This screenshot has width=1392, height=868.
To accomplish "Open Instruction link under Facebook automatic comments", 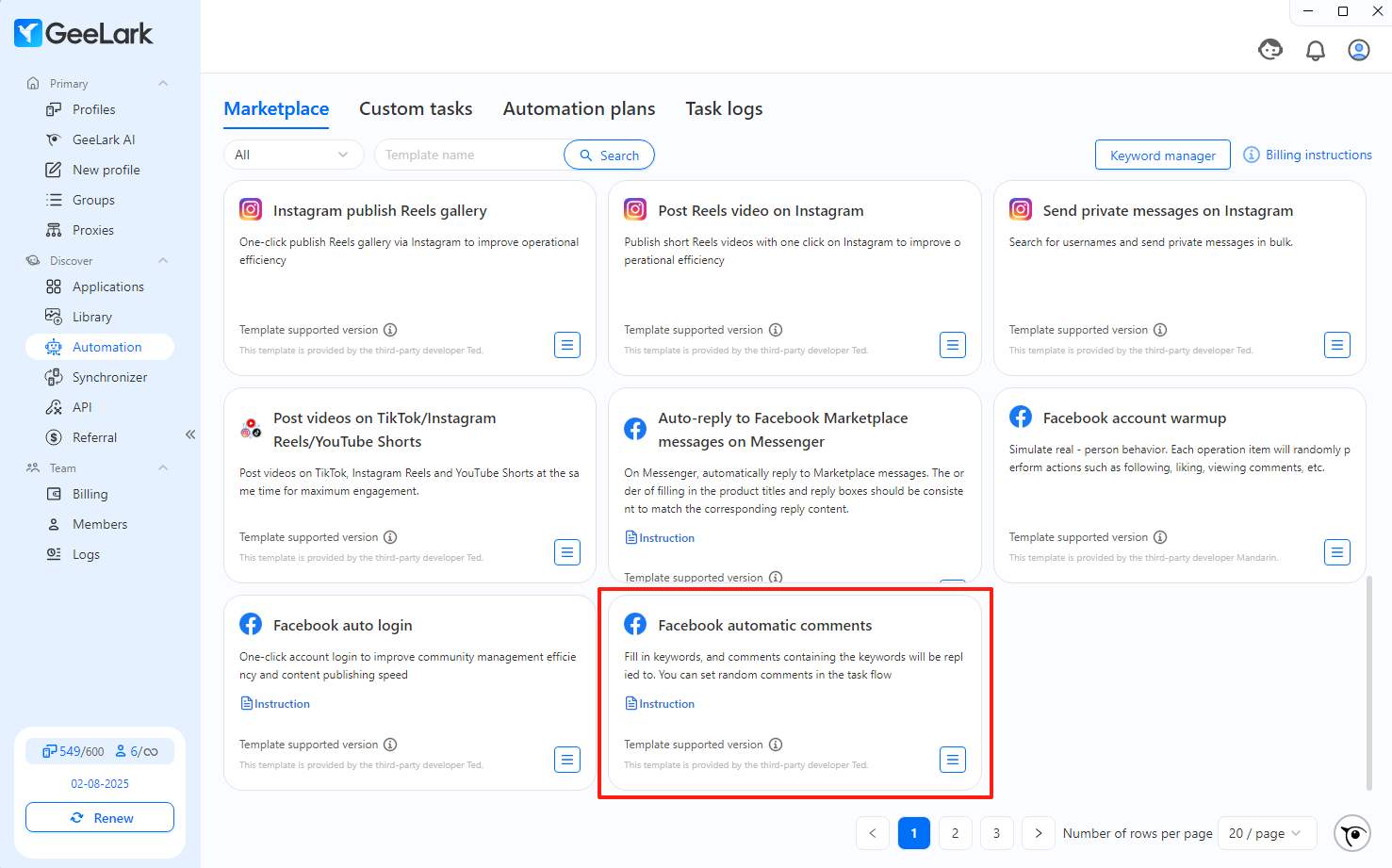I will pyautogui.click(x=660, y=704).
